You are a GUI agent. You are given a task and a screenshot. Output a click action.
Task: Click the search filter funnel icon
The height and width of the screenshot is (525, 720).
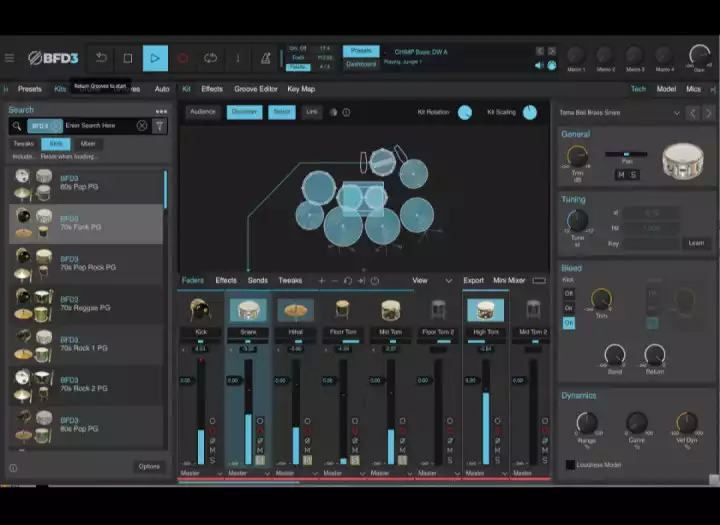pos(159,126)
